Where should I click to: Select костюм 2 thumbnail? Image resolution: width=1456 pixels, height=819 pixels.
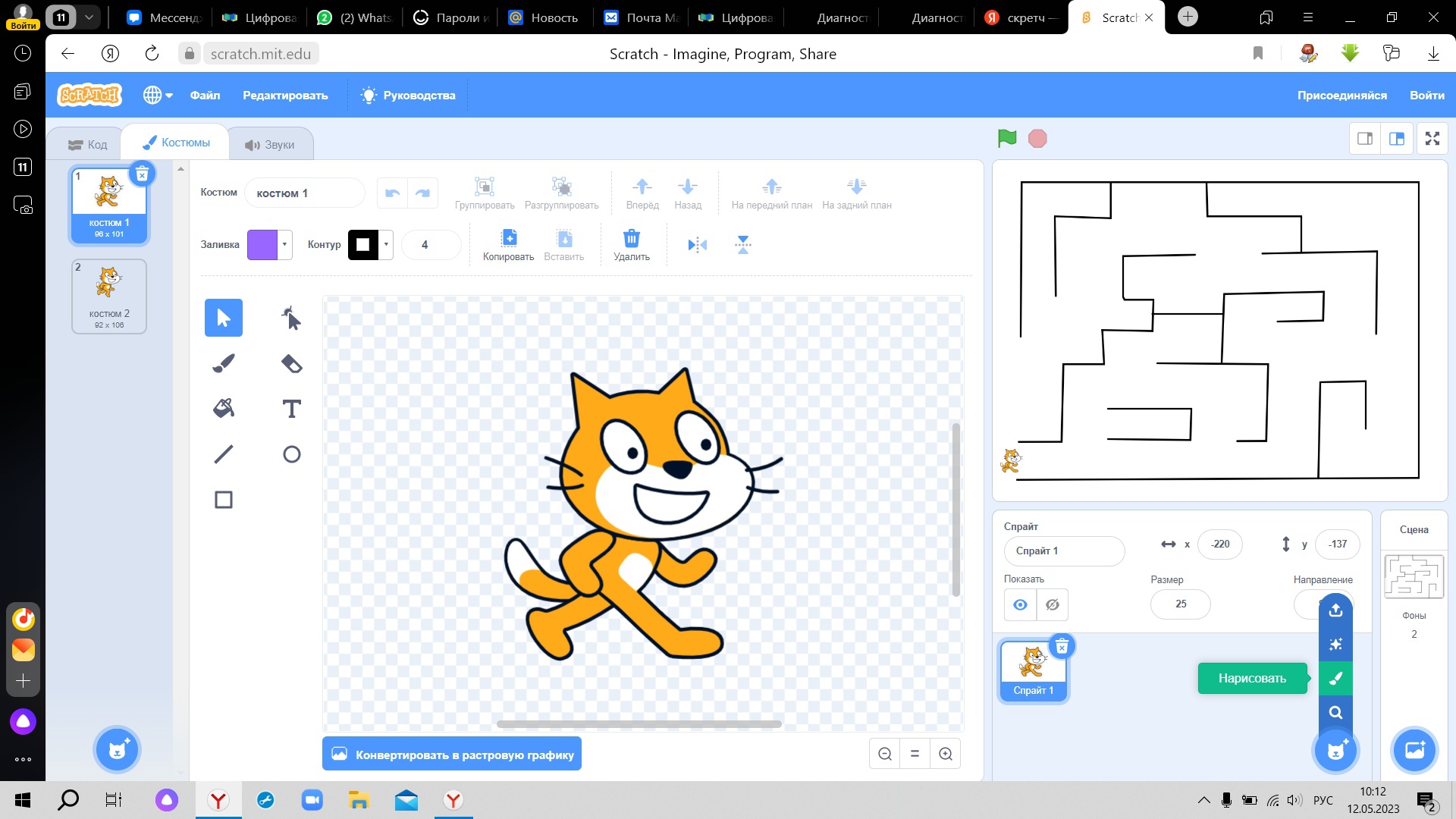(109, 297)
